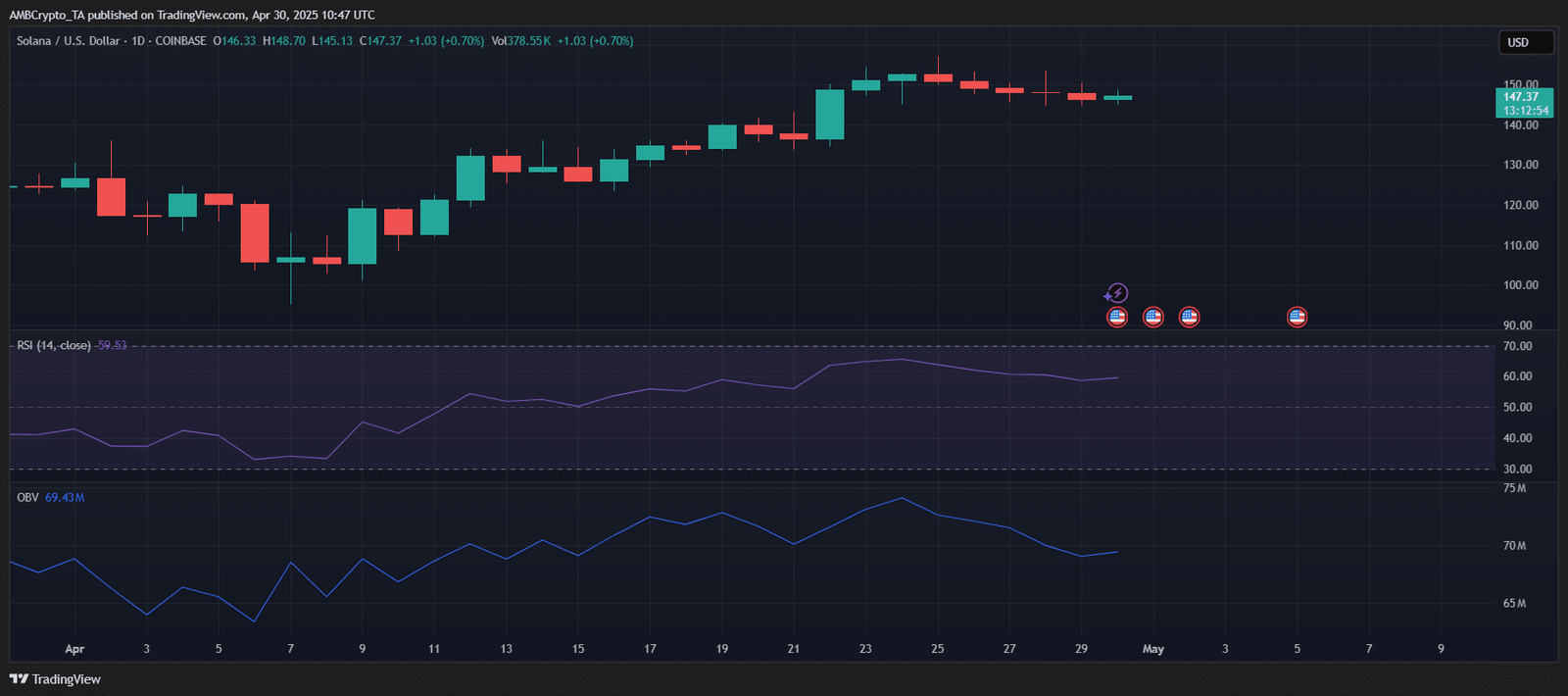Open the USD currency selector
This screenshot has width=1568, height=696.
[1526, 42]
